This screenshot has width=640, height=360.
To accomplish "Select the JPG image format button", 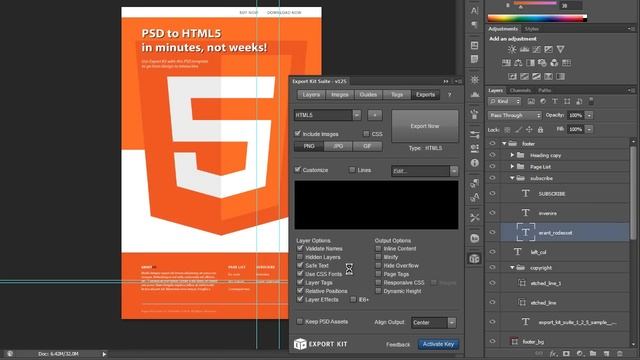I will pyautogui.click(x=338, y=146).
